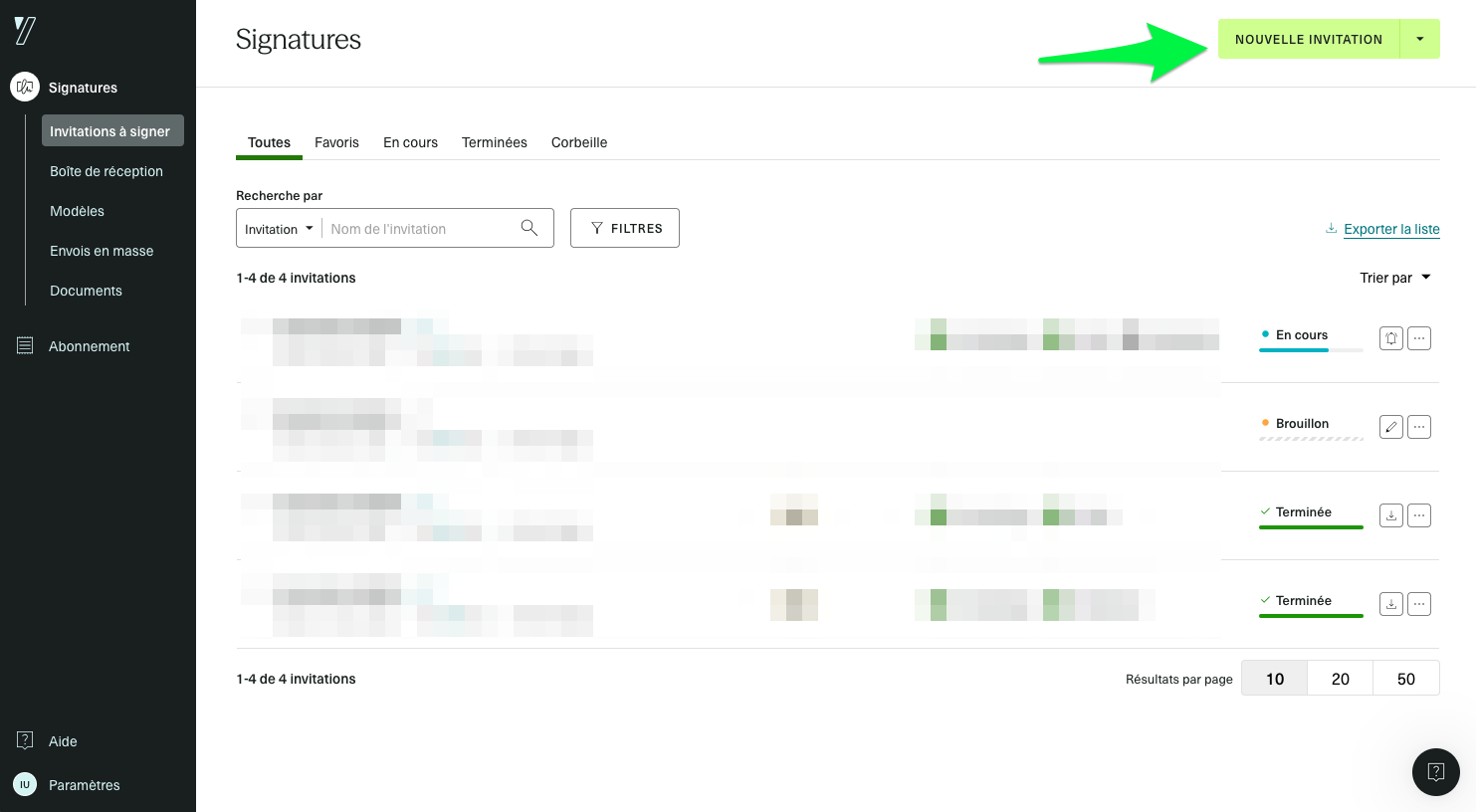Download the first Terminée invitation

pos(1390,514)
